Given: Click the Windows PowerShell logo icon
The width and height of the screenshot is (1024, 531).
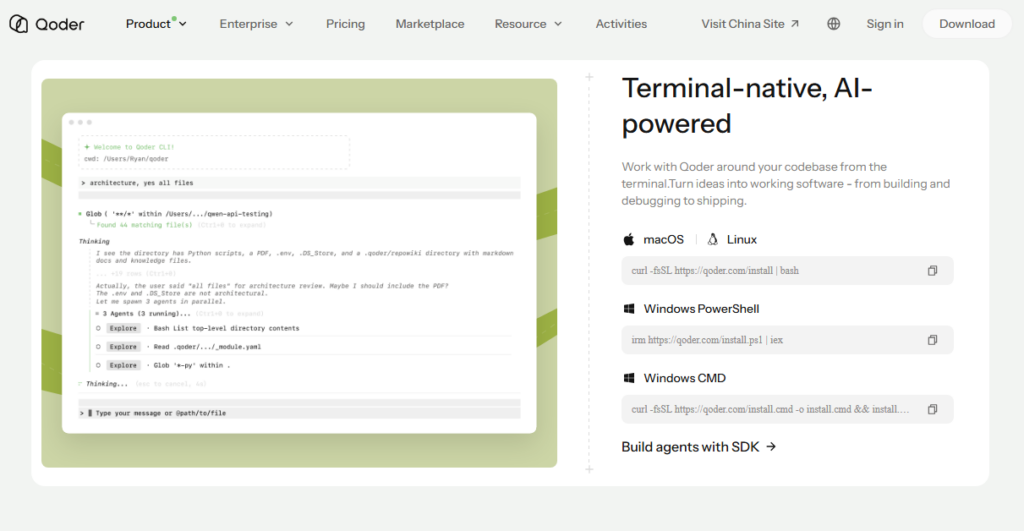Looking at the screenshot, I should pos(629,309).
